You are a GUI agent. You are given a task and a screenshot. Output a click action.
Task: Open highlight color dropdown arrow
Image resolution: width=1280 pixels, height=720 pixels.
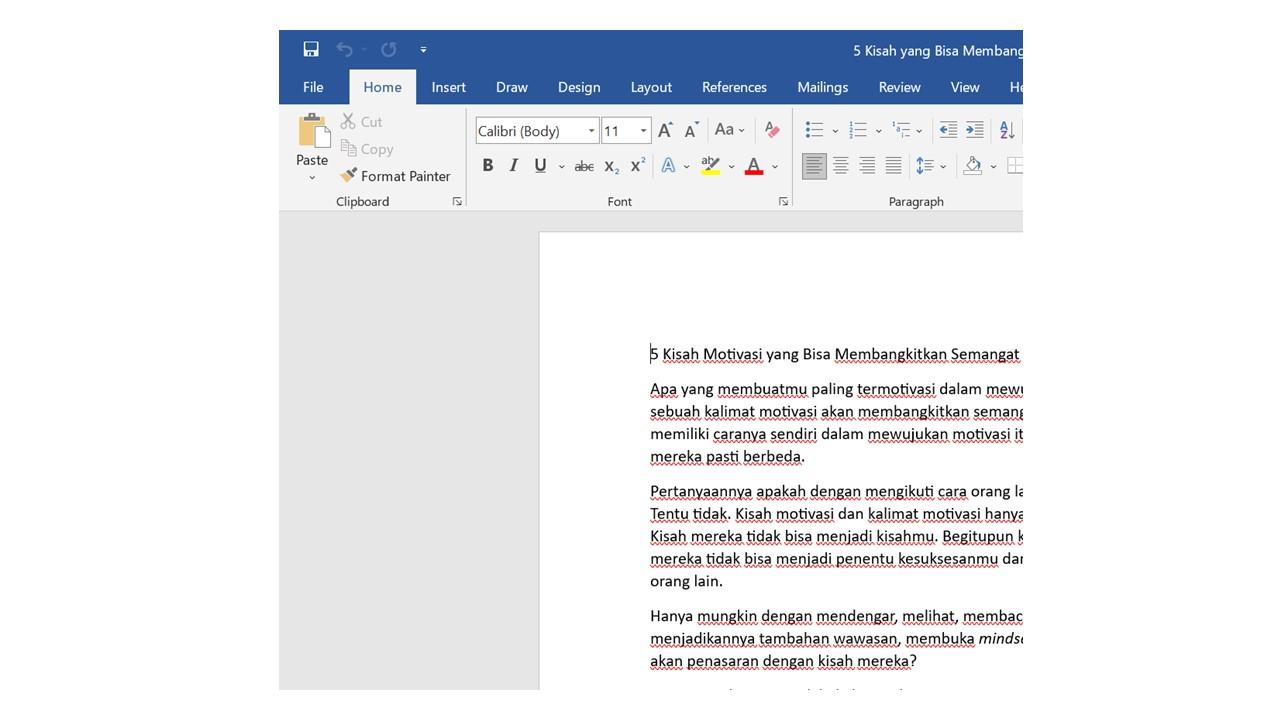coord(731,167)
